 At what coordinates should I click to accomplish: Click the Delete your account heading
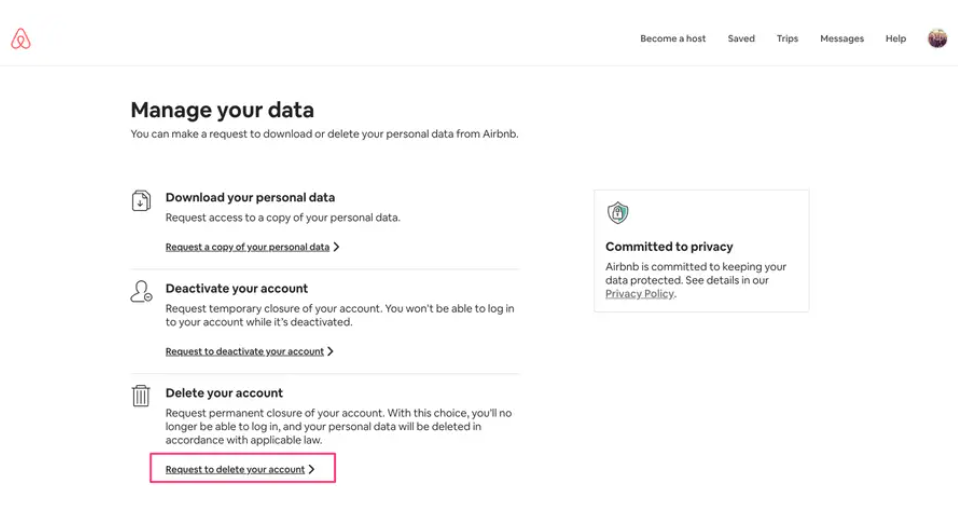click(x=224, y=393)
